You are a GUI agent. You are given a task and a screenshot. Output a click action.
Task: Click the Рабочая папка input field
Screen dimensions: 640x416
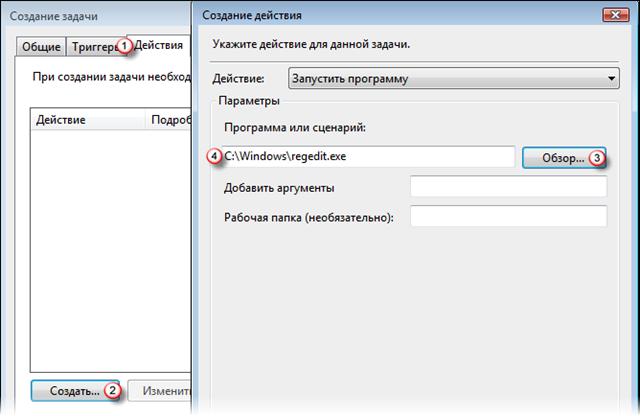tap(509, 216)
